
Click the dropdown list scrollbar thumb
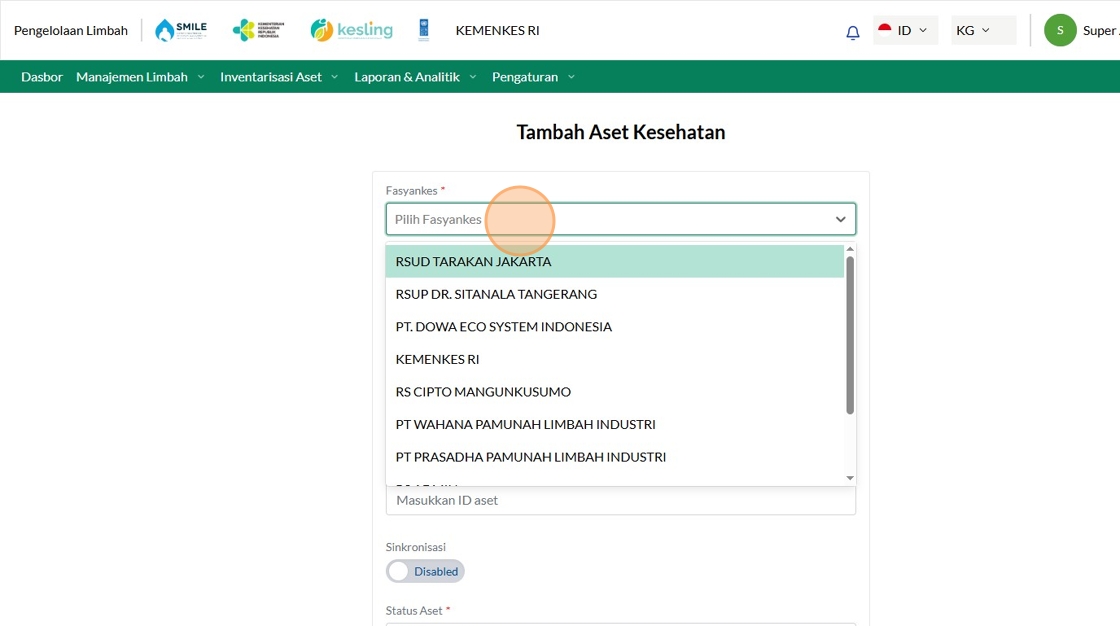(x=850, y=334)
